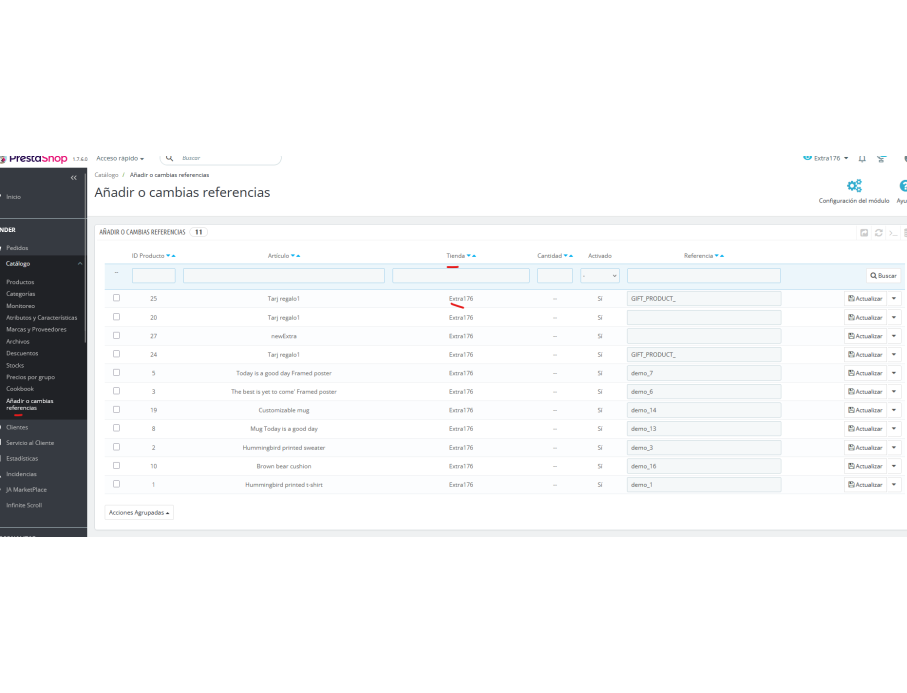Open Acciones Agrupadas dropdown
The image size is (907, 693).
(139, 513)
